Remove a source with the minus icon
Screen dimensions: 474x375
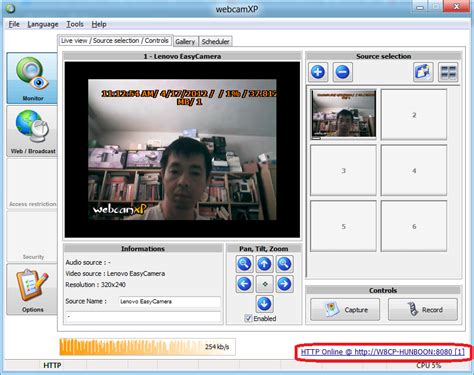coord(343,72)
